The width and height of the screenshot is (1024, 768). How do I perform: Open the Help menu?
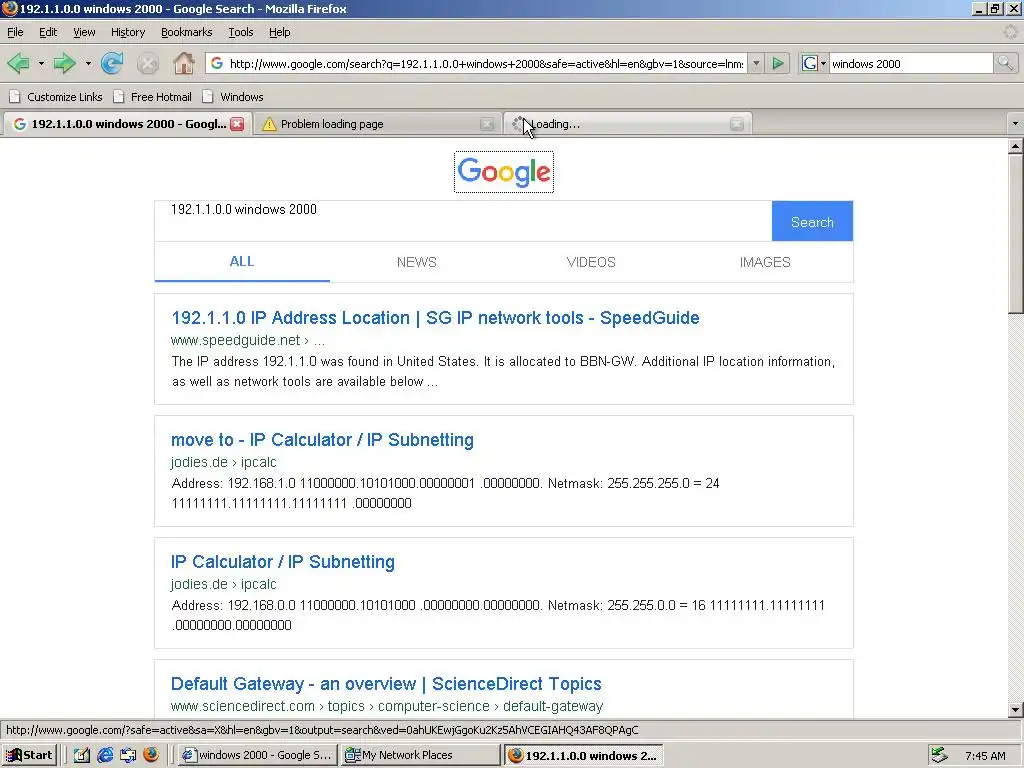click(x=280, y=32)
